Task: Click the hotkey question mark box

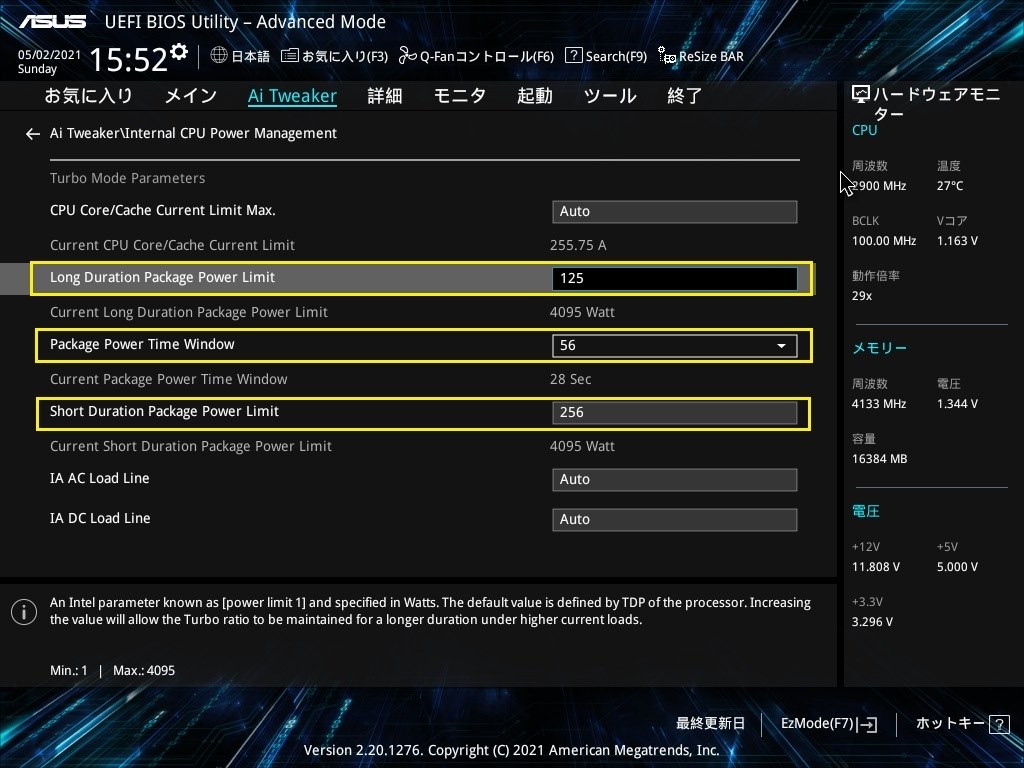Action: point(999,724)
